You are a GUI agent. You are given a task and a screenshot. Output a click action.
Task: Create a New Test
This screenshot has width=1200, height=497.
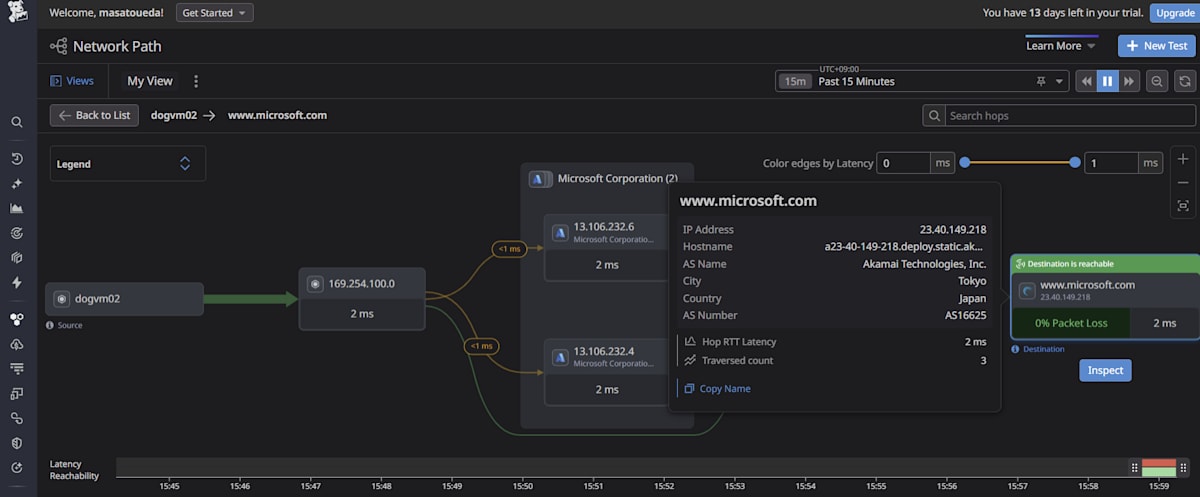(1156, 46)
